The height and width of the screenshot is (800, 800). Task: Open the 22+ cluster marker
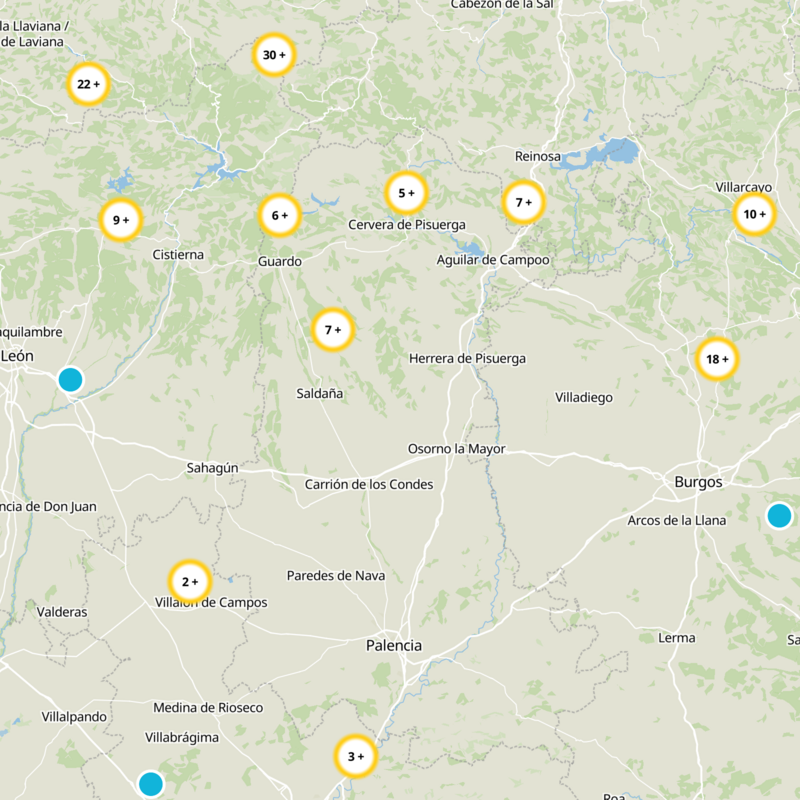point(88,84)
